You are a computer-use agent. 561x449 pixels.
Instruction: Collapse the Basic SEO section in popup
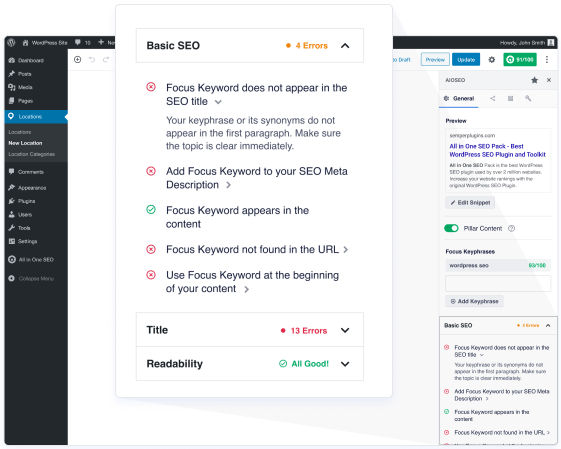(345, 46)
